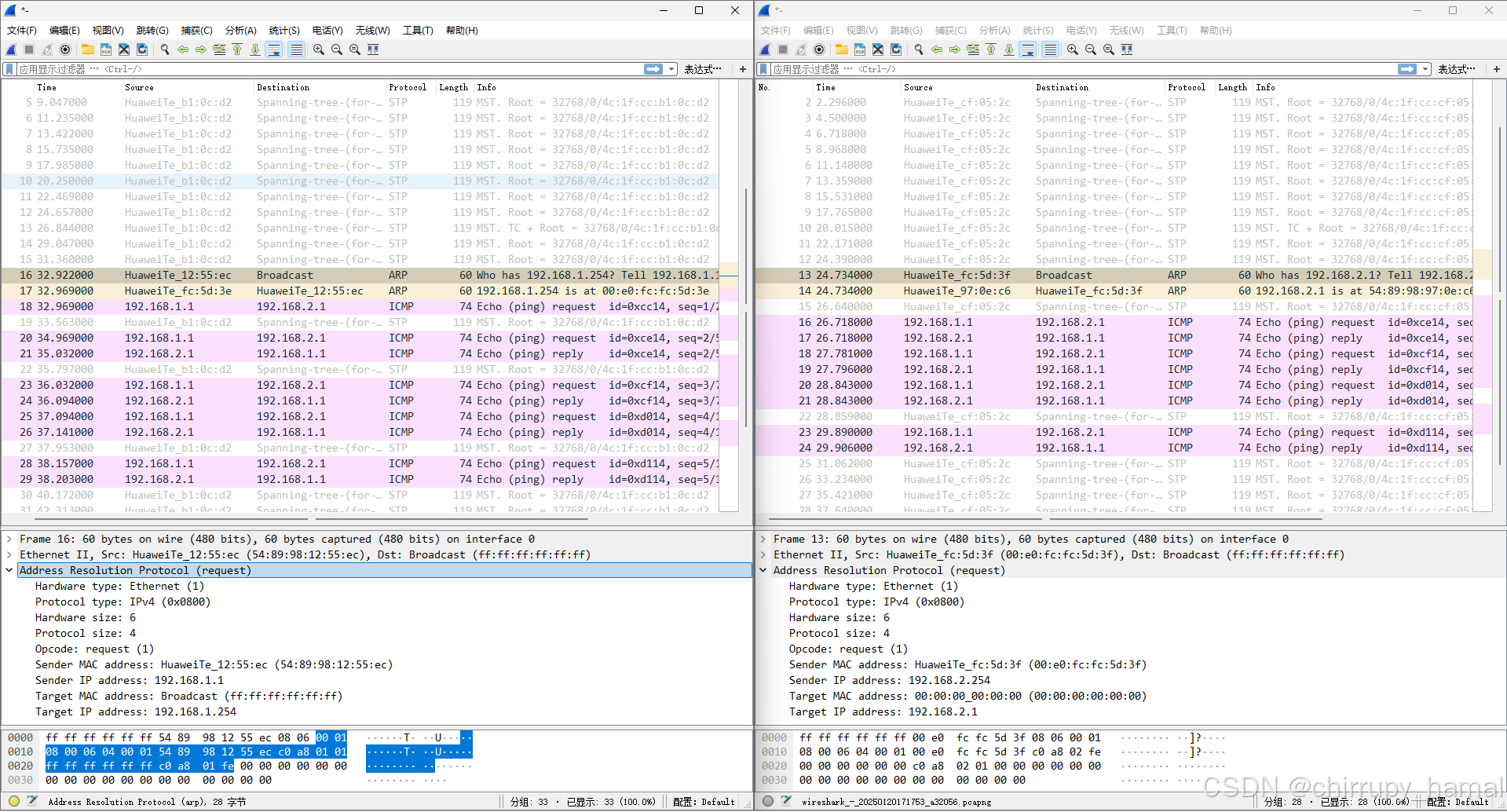
Task: Go to specified packet icon in left window
Action: click(219, 49)
